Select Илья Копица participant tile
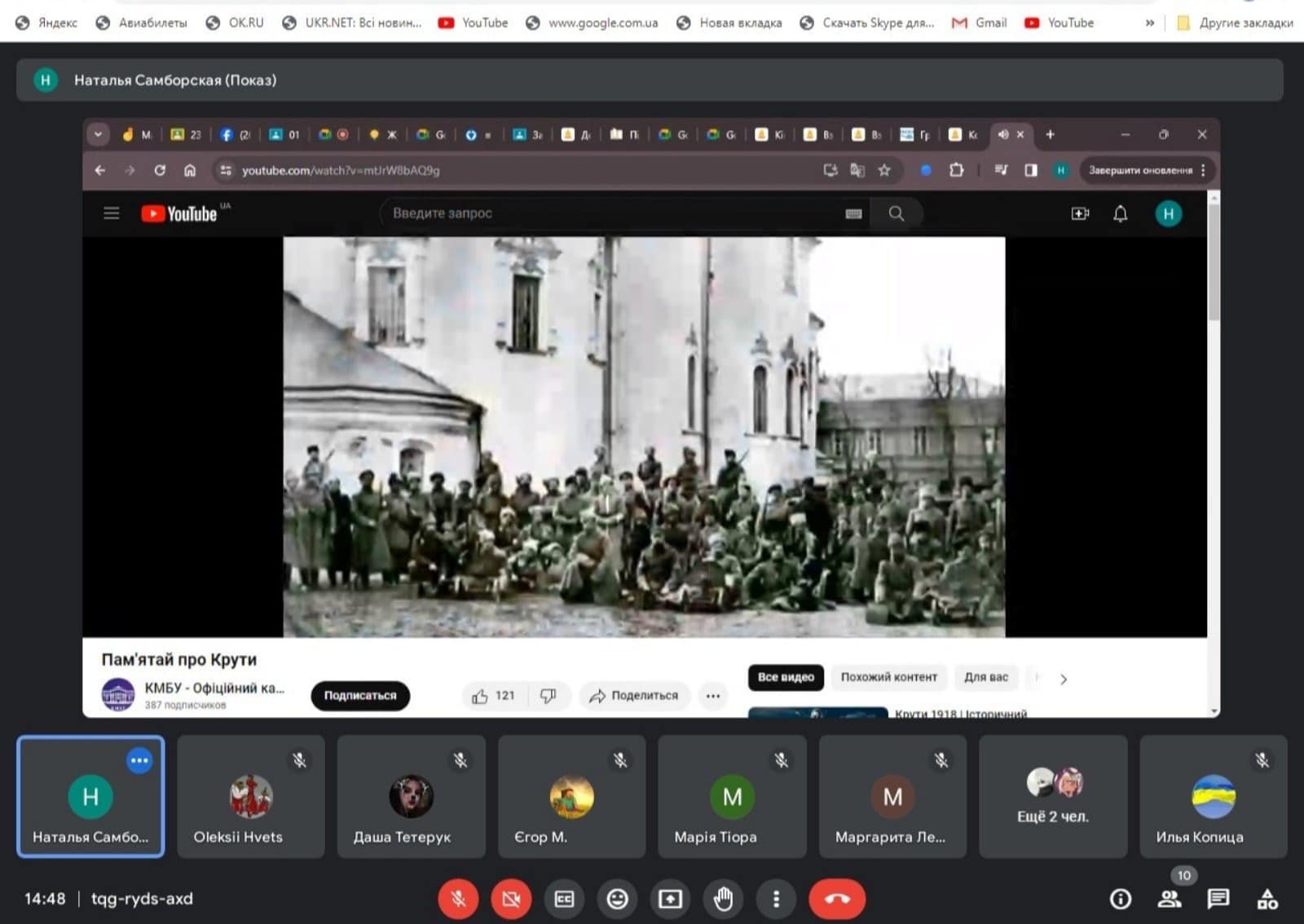1304x924 pixels. click(x=1213, y=797)
